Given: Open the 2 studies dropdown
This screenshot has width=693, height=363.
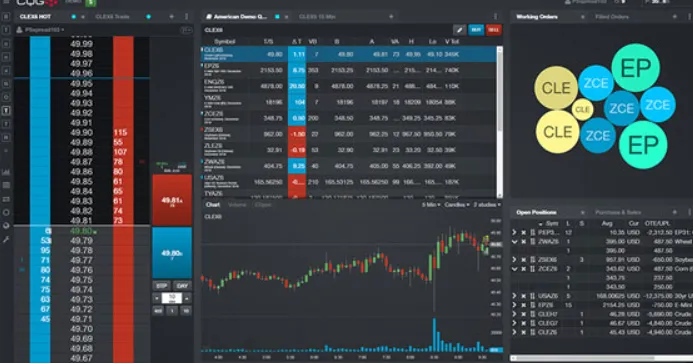Looking at the screenshot, I should [x=487, y=205].
